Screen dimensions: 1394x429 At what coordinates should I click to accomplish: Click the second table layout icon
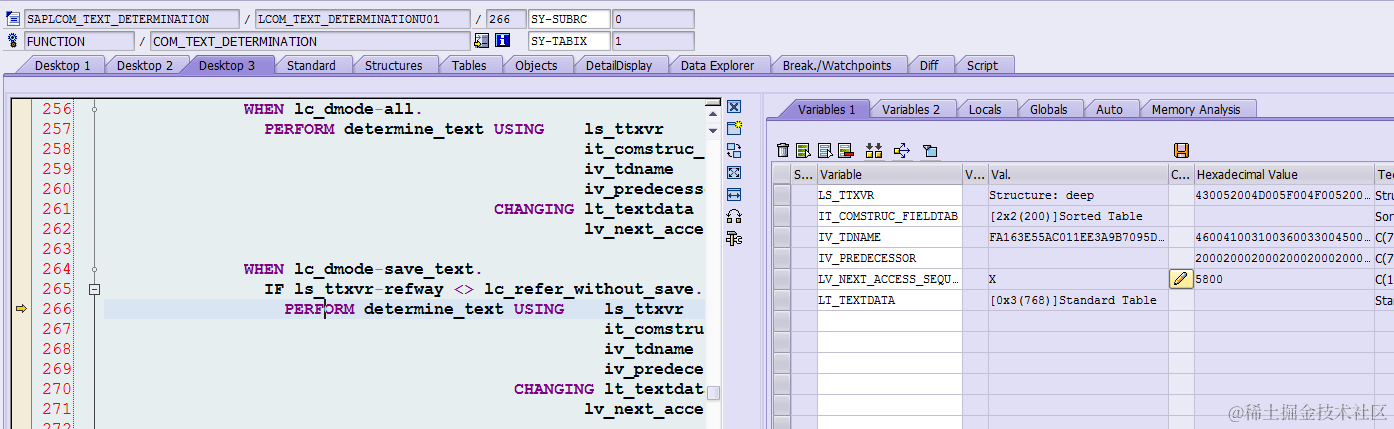coord(825,150)
